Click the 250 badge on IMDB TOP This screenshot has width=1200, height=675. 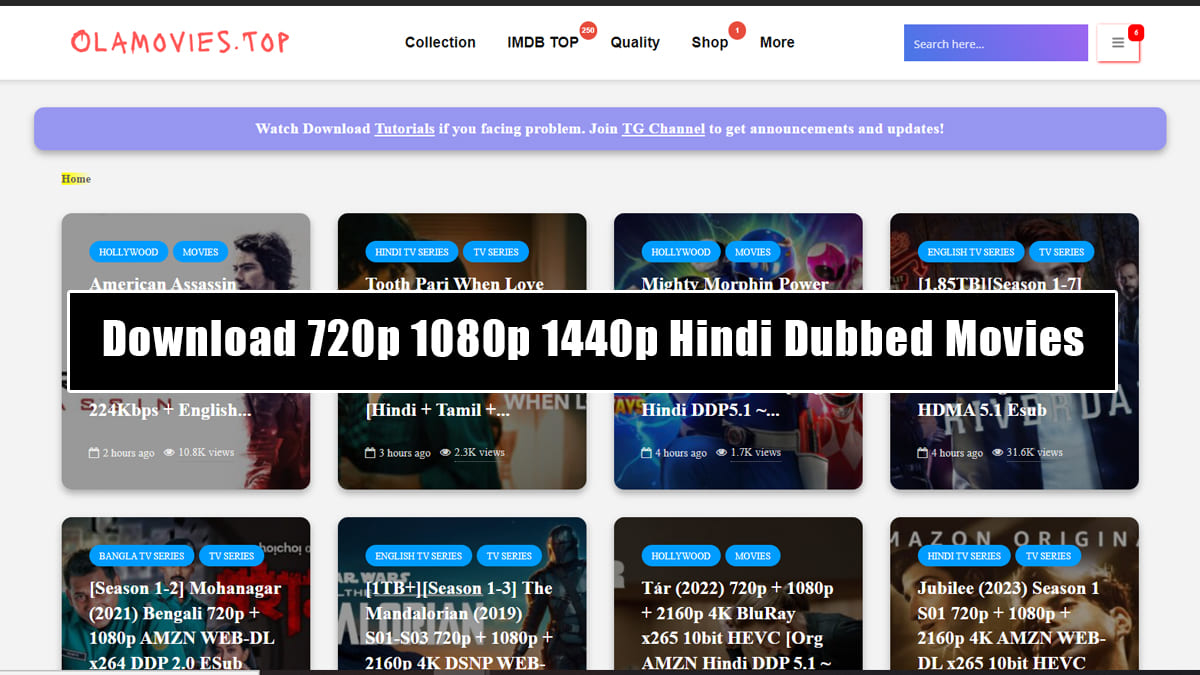click(x=588, y=30)
